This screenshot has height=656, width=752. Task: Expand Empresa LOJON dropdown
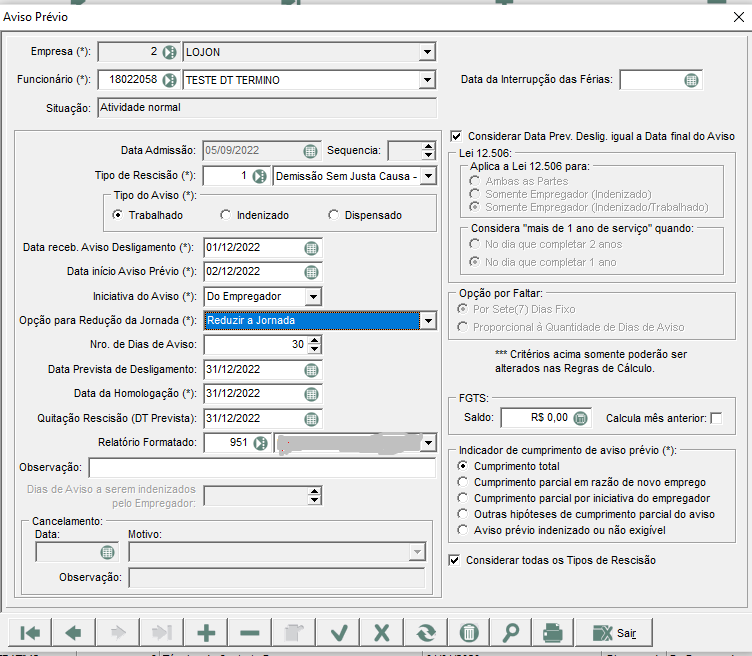point(426,52)
